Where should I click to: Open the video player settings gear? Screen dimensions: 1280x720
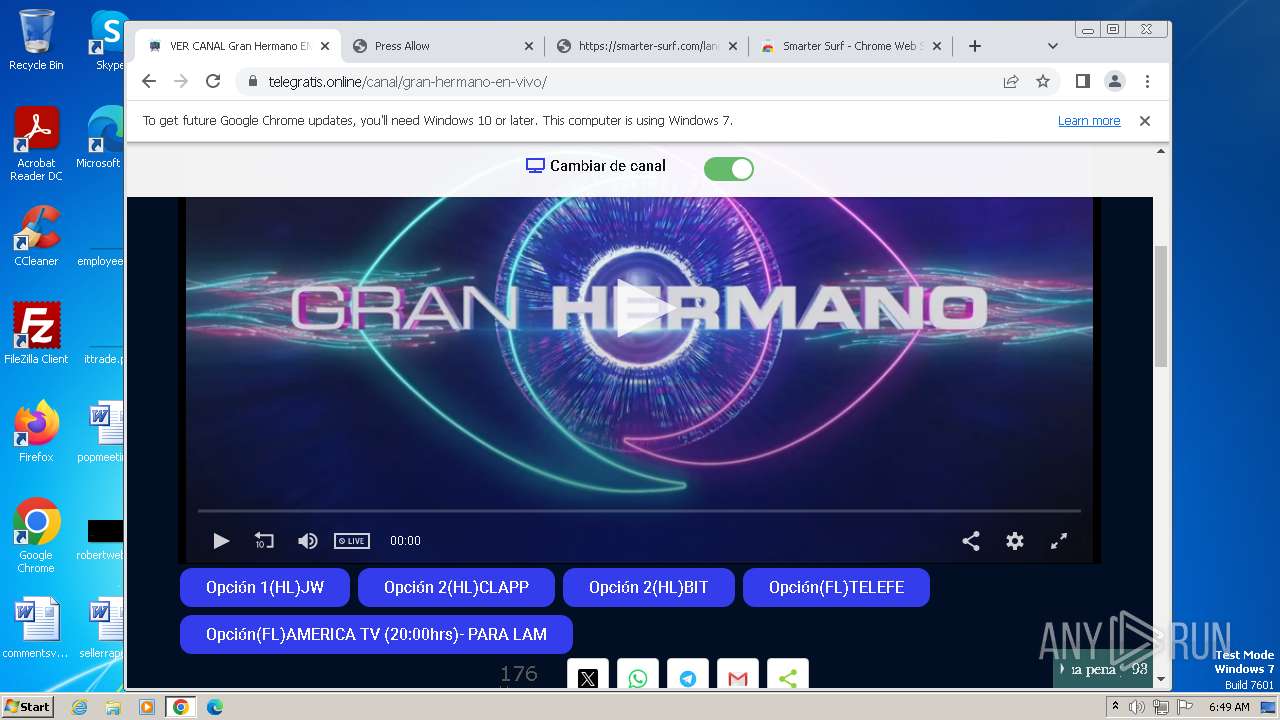[1015, 541]
